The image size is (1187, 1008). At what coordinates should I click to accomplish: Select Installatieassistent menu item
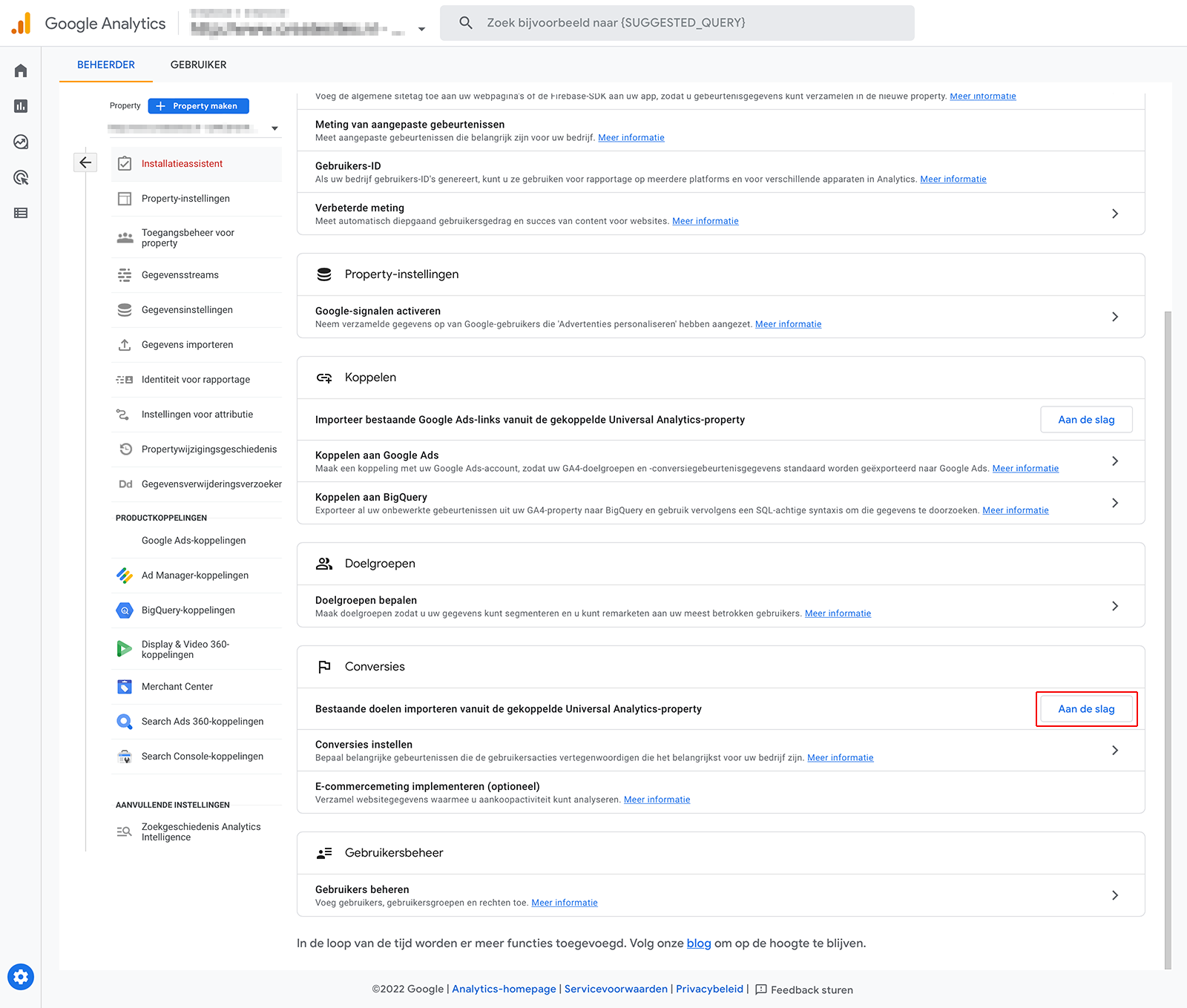click(x=197, y=164)
